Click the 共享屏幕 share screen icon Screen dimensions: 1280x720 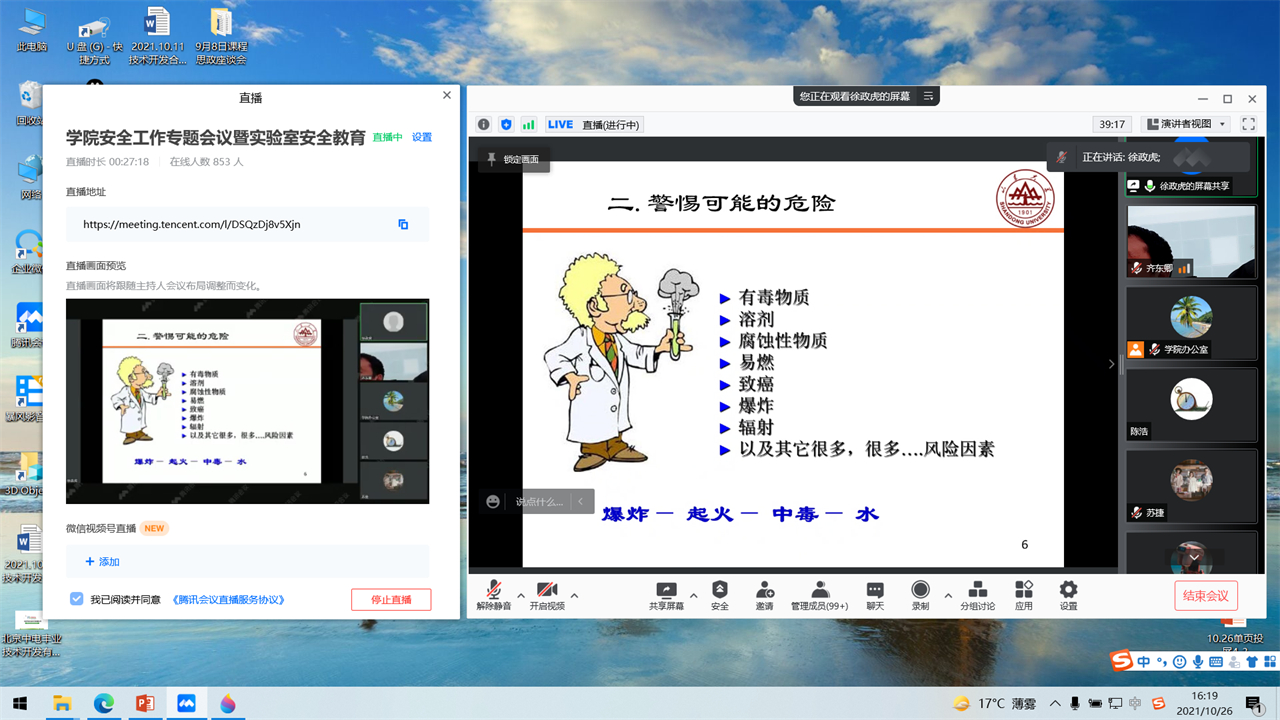(666, 590)
